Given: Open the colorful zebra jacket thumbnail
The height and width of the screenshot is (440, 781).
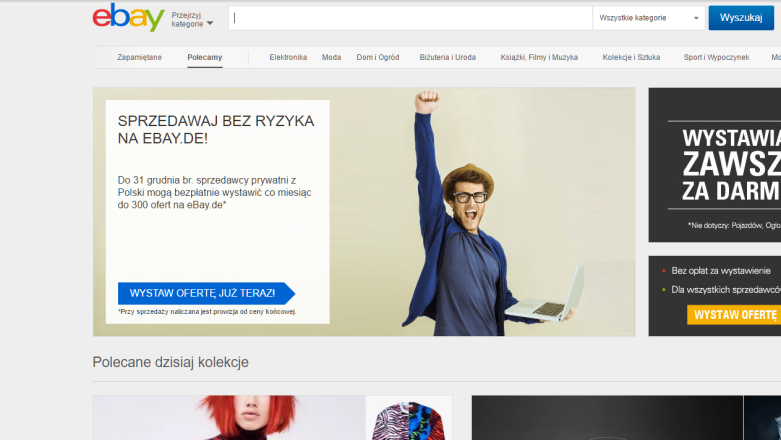Looking at the screenshot, I should pos(408,418).
